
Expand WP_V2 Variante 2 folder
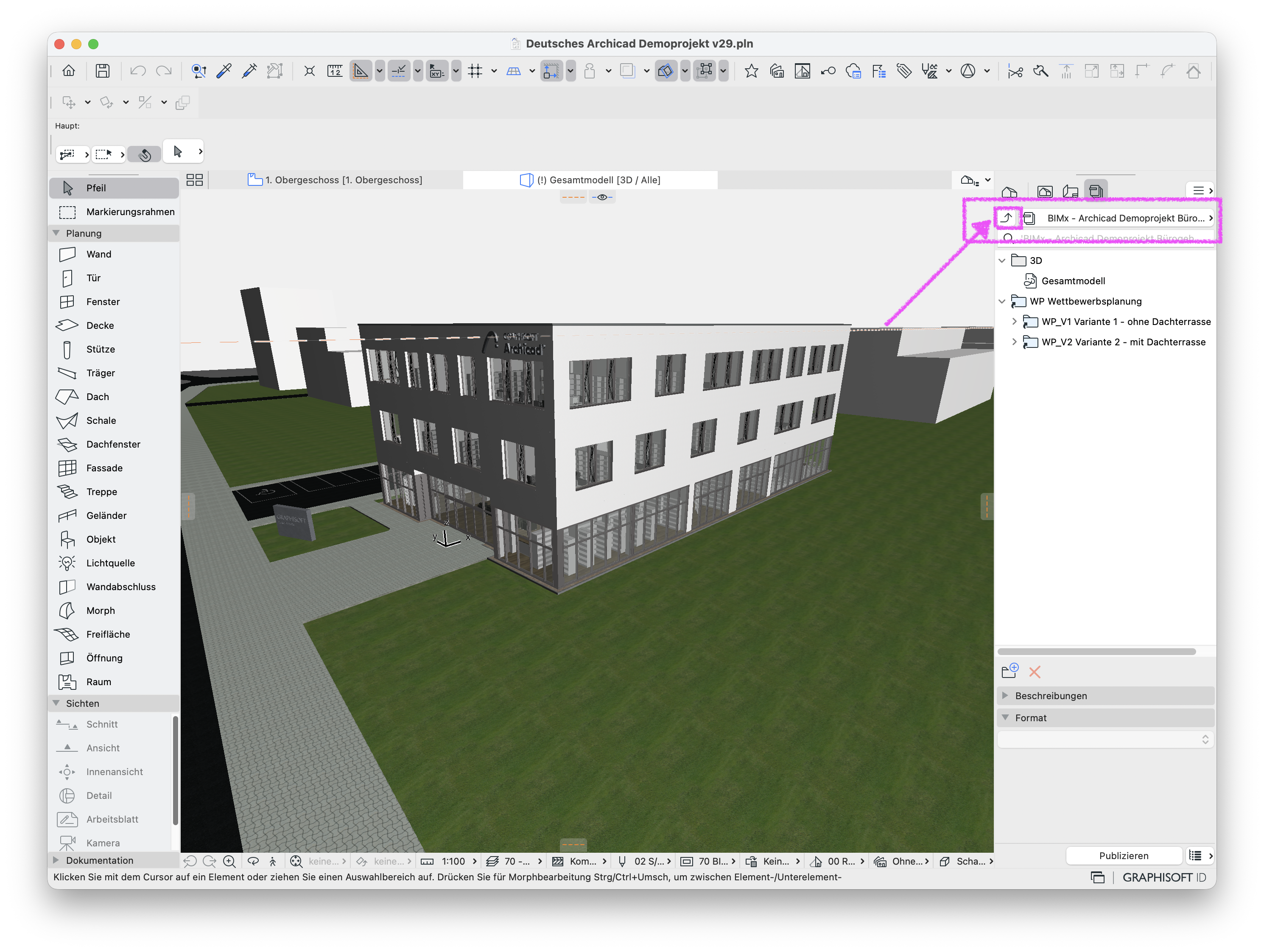(x=1014, y=342)
